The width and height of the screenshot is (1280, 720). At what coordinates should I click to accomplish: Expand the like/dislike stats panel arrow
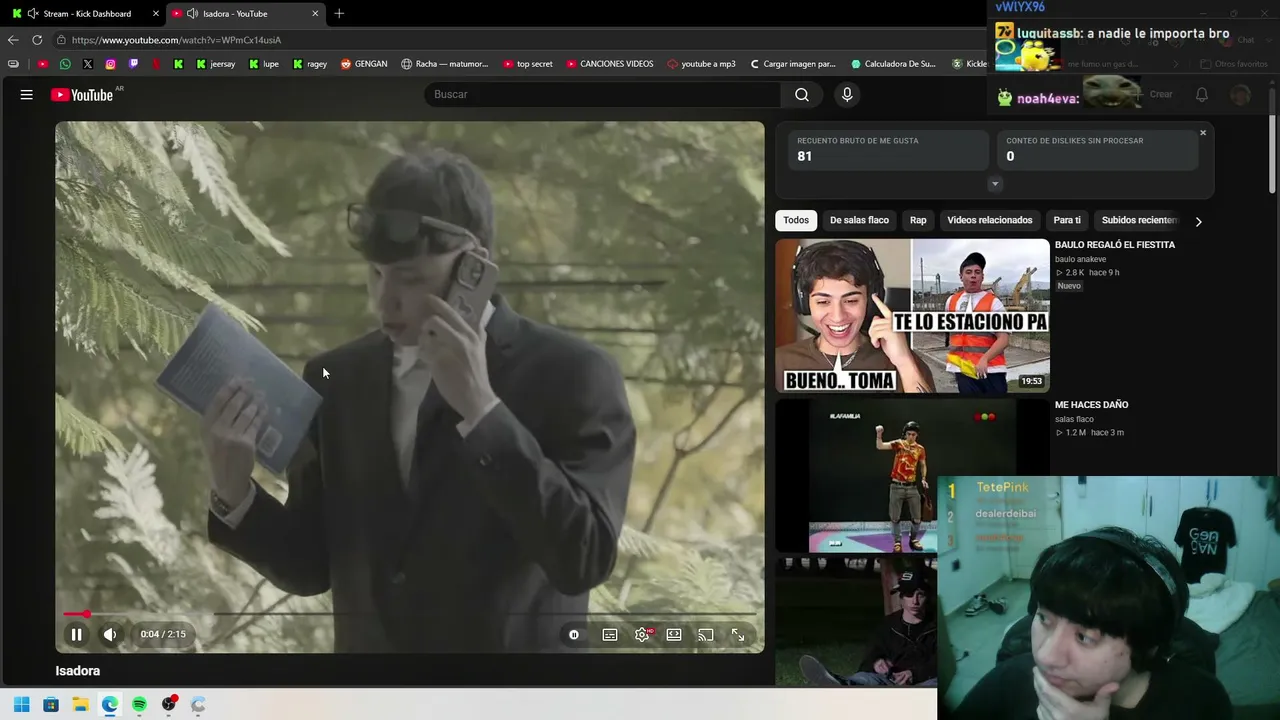point(995,184)
